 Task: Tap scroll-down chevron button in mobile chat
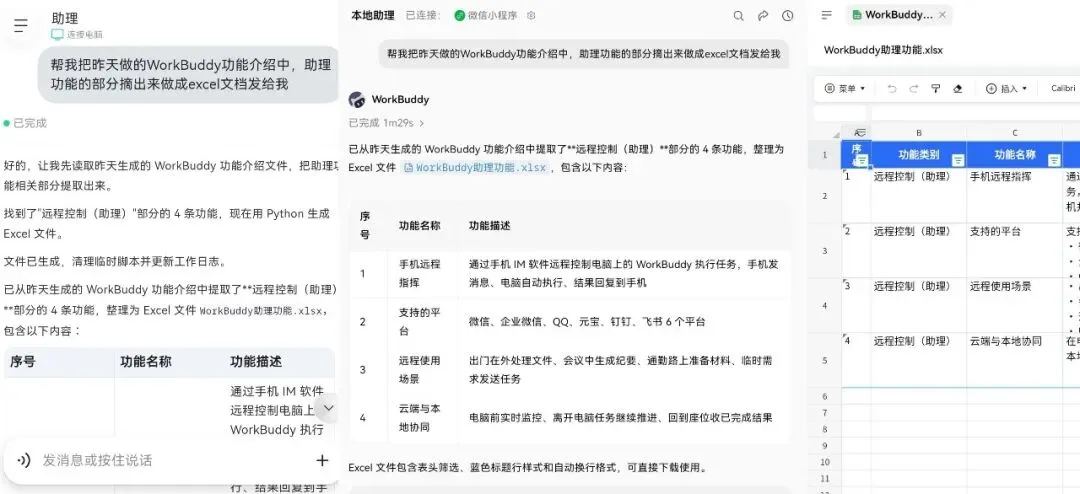click(329, 408)
